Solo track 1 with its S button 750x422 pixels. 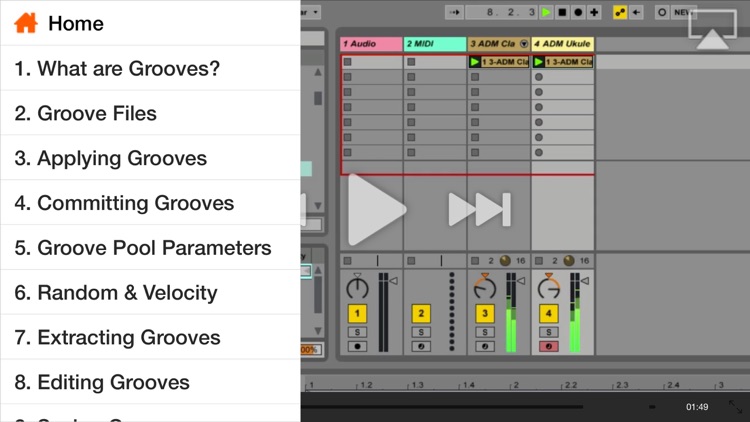coord(357,332)
